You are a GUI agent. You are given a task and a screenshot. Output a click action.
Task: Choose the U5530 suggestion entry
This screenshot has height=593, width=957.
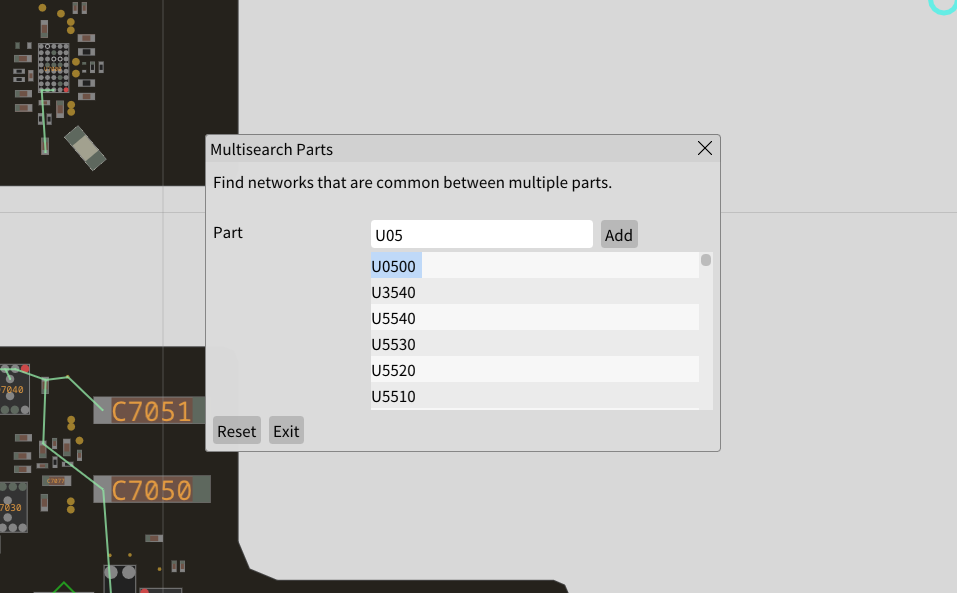click(x=394, y=344)
